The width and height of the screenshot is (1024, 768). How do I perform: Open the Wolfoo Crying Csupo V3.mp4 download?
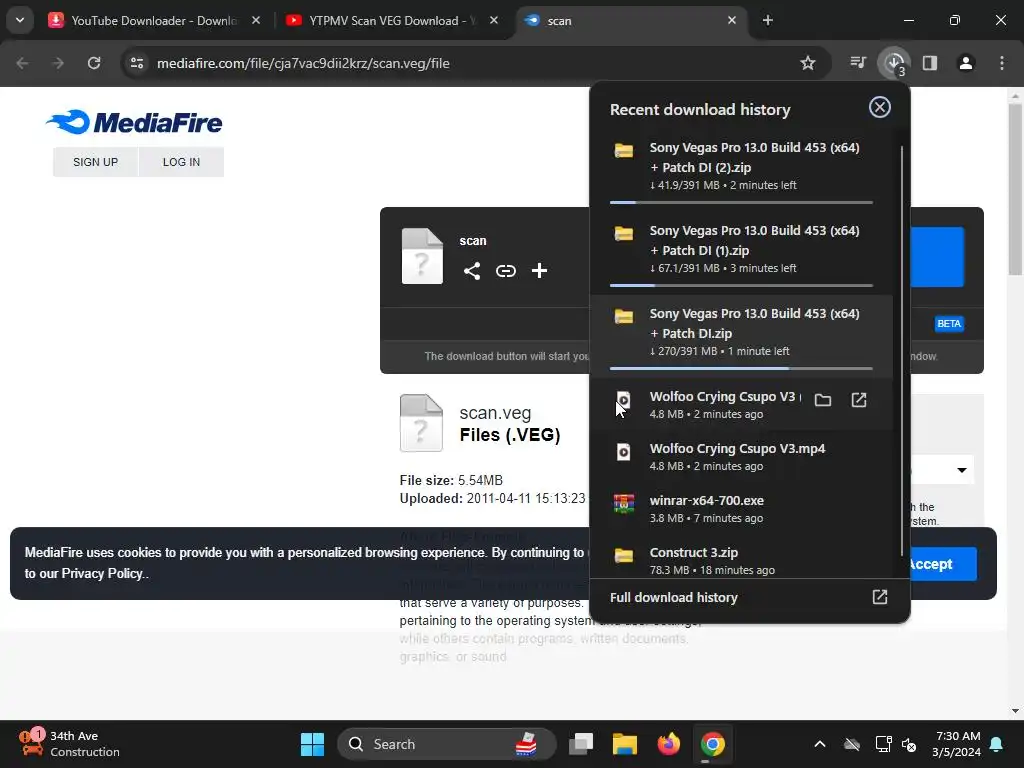coord(741,456)
